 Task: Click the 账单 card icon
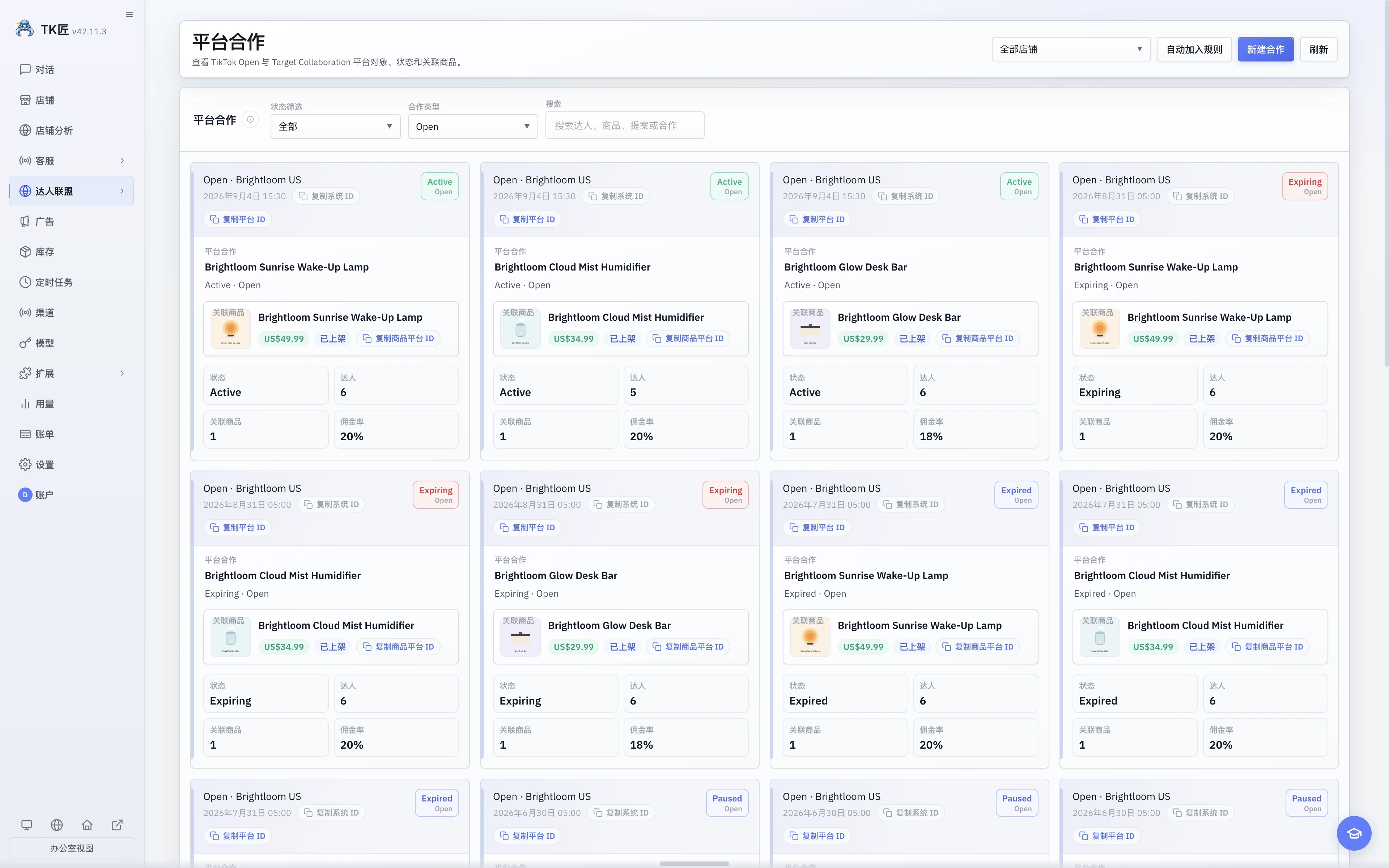click(25, 435)
